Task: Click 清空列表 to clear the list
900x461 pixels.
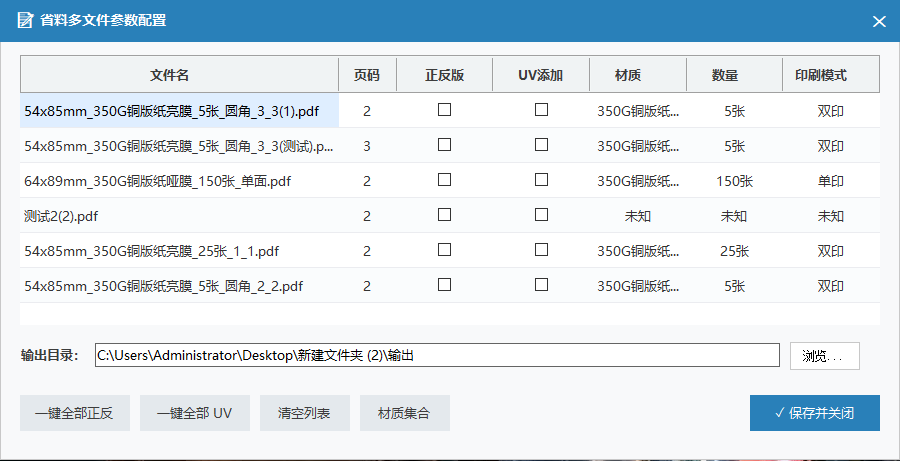Action: [305, 413]
